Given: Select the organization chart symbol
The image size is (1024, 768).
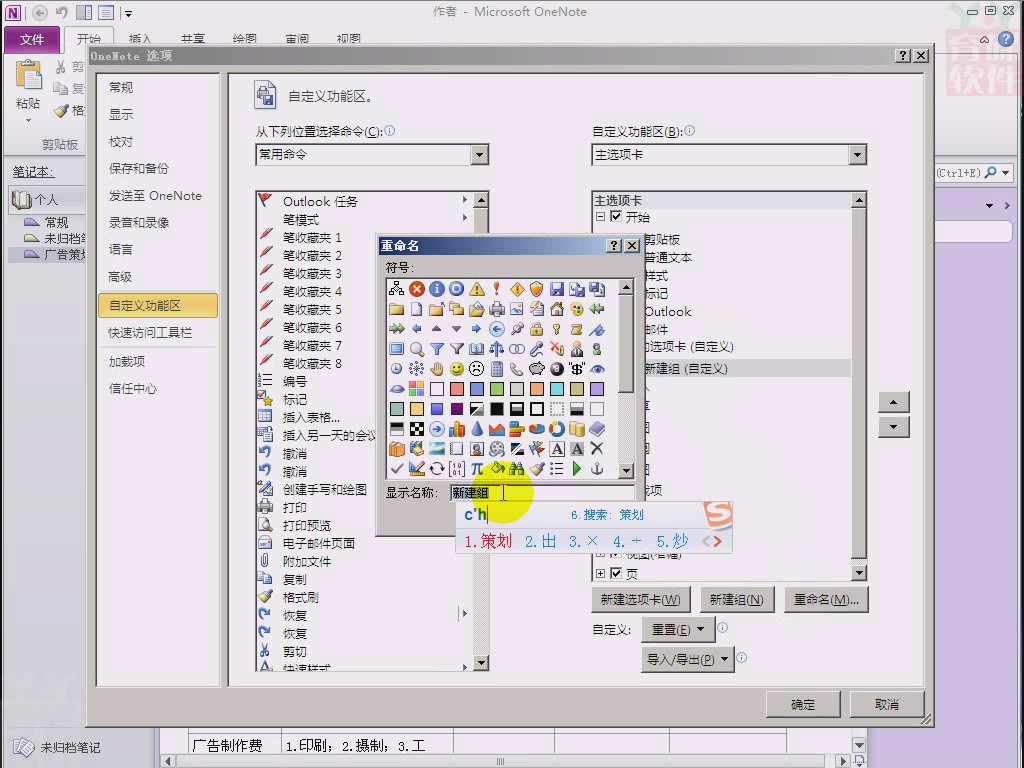Looking at the screenshot, I should pos(396,289).
